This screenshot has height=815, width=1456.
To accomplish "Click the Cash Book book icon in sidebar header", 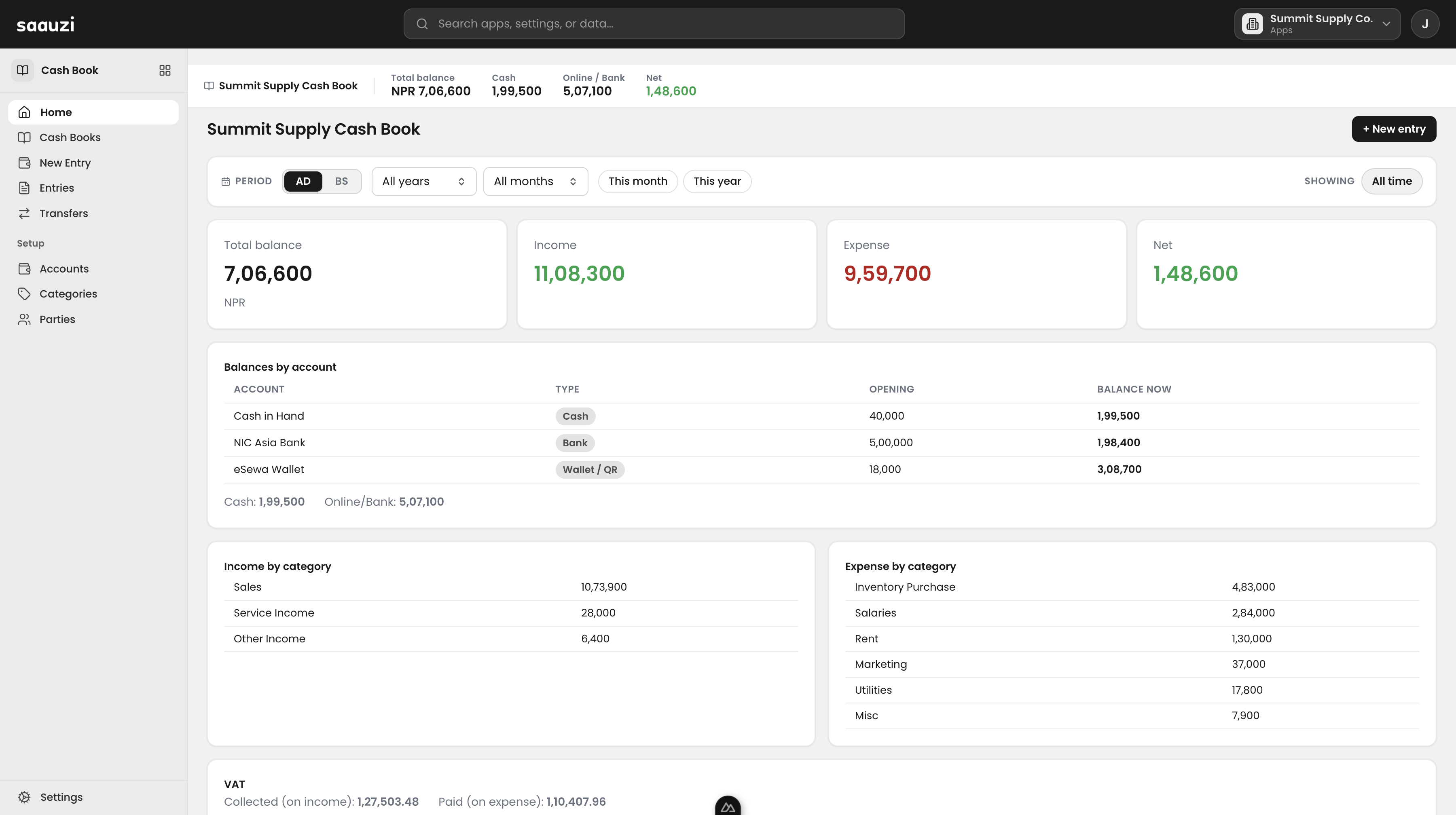I will click(x=23, y=70).
